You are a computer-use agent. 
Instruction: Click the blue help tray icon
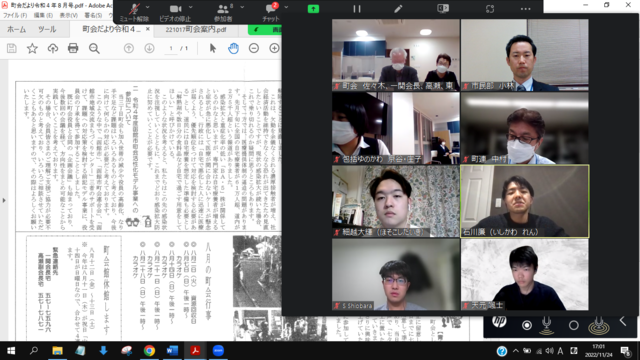(502, 351)
